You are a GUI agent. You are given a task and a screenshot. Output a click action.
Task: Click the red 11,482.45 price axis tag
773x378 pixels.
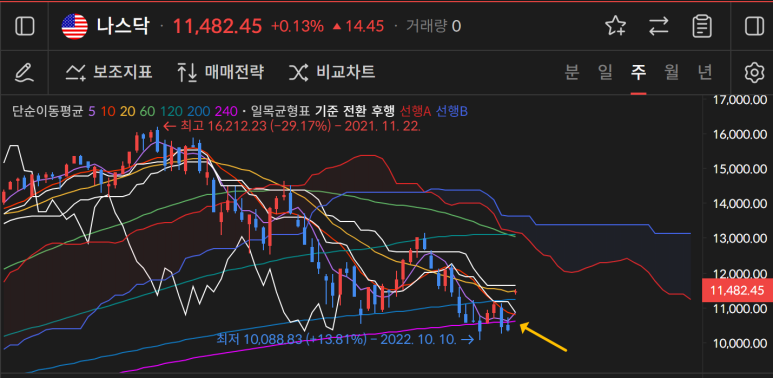click(737, 290)
